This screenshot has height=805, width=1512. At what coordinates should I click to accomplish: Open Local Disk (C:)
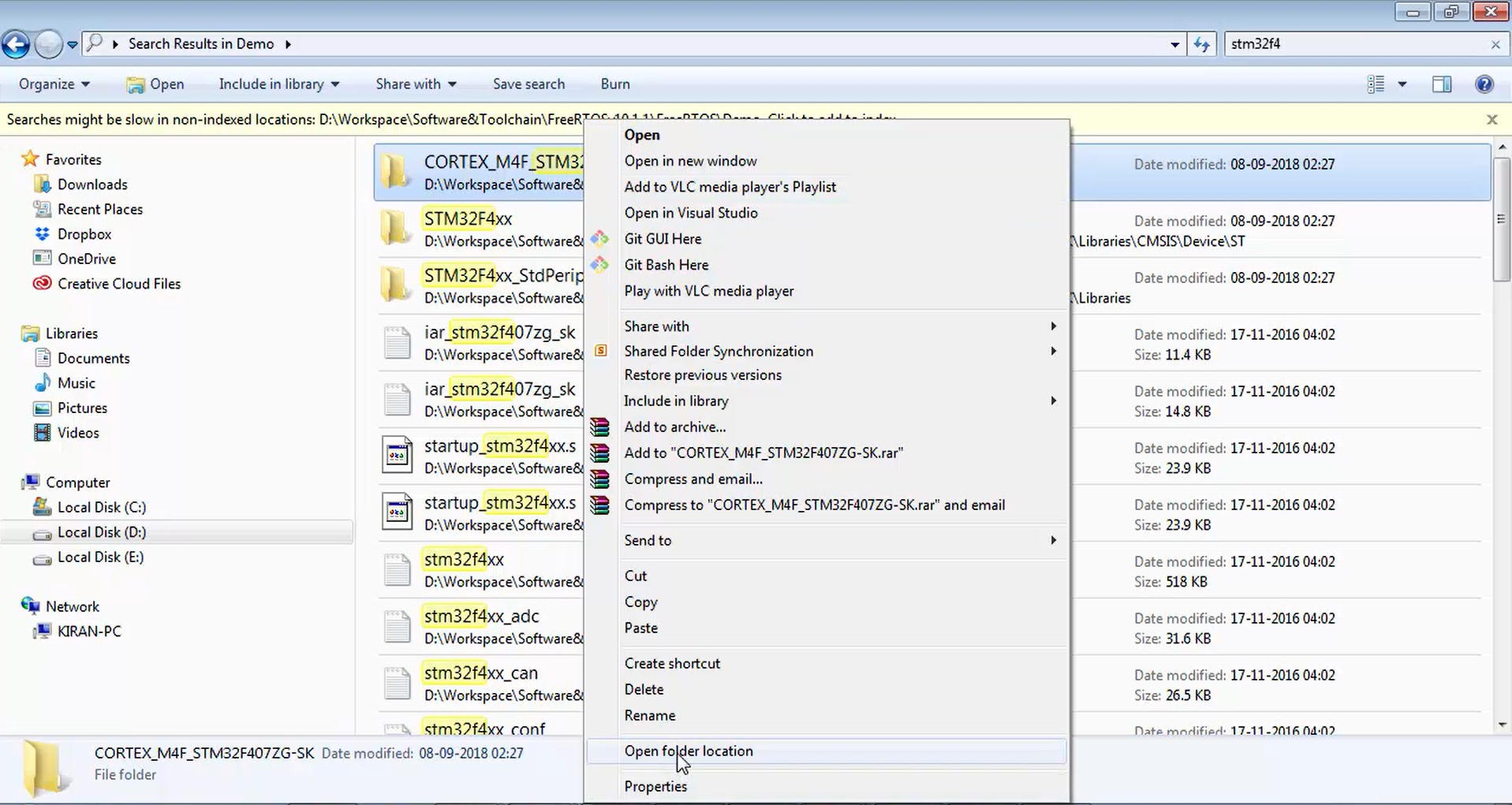pos(101,507)
